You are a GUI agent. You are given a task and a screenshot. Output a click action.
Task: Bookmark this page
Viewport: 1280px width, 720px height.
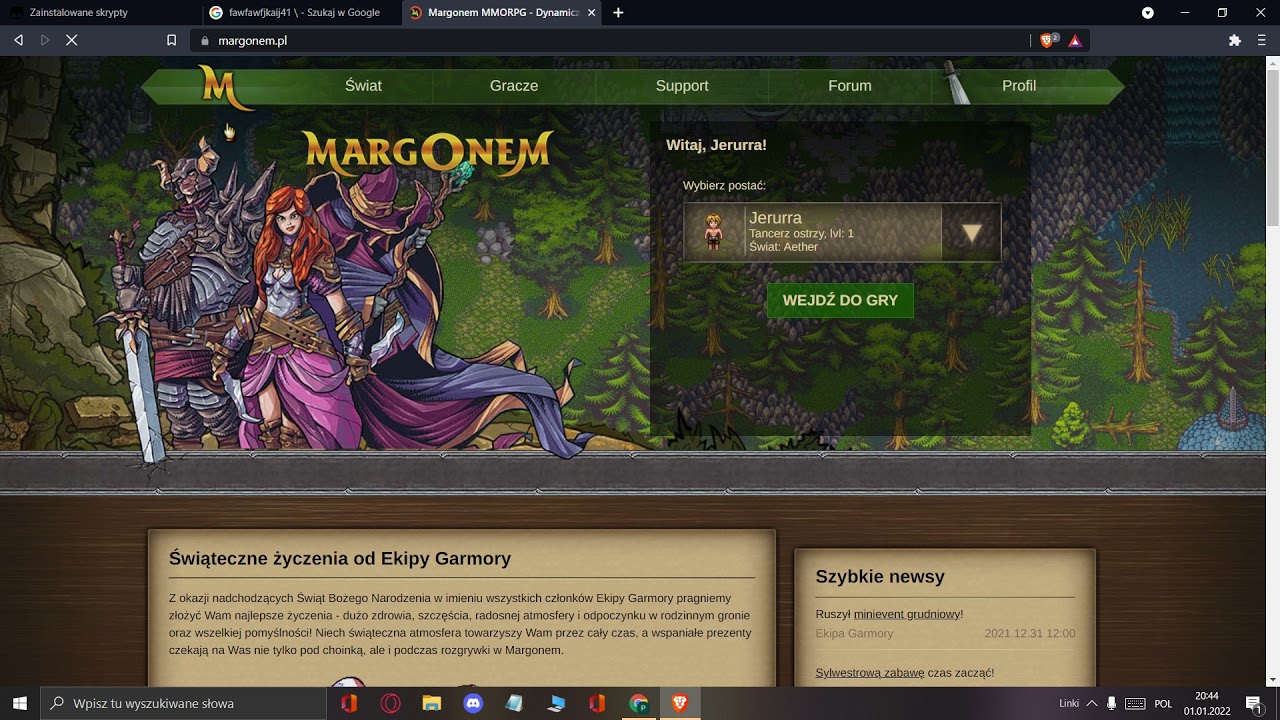tap(171, 41)
